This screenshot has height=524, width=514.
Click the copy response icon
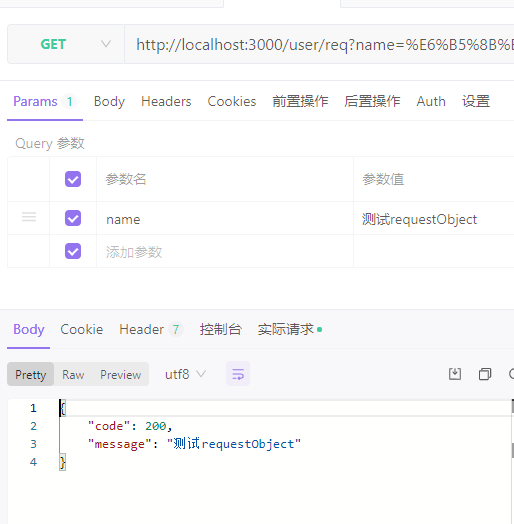point(485,374)
